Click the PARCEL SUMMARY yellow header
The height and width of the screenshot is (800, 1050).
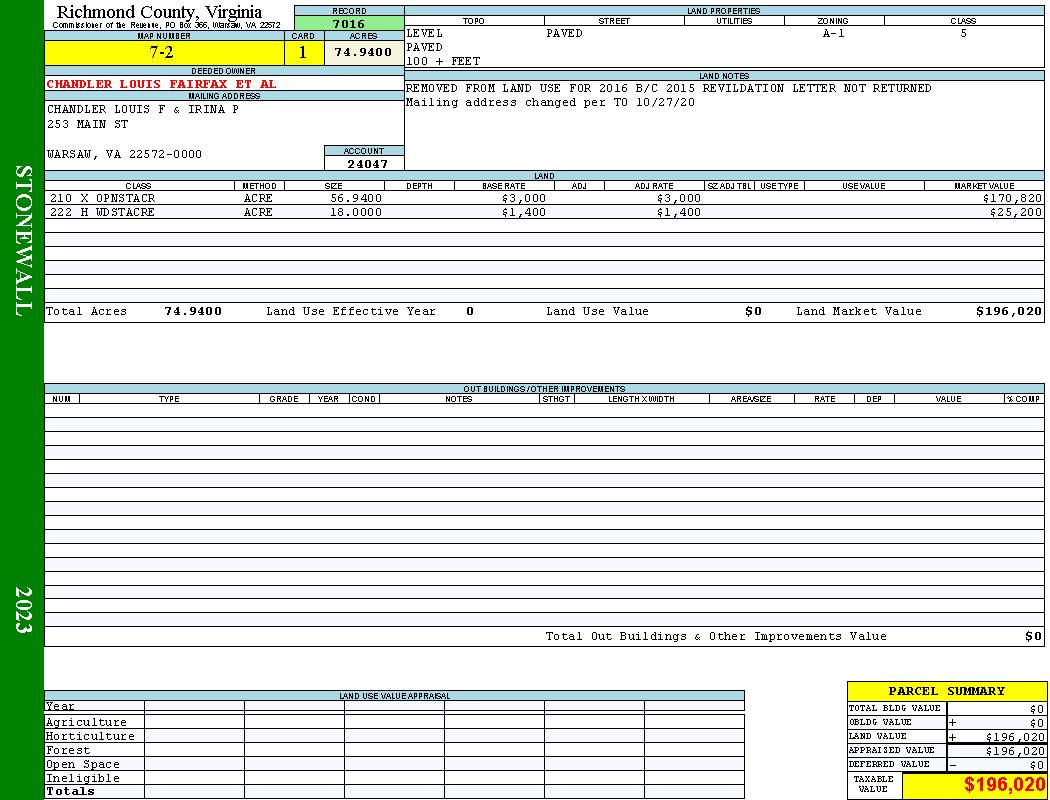pyautogui.click(x=946, y=691)
